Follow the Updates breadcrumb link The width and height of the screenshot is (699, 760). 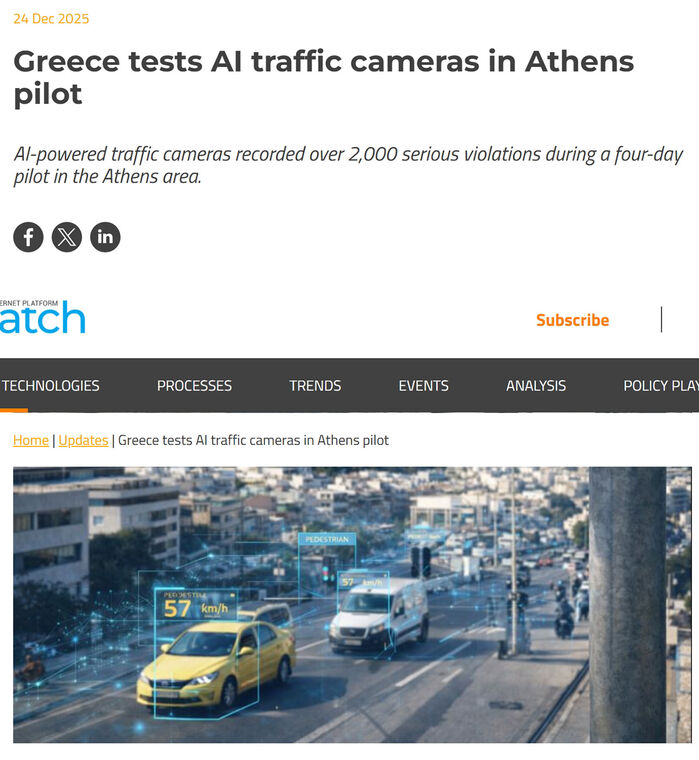[83, 440]
